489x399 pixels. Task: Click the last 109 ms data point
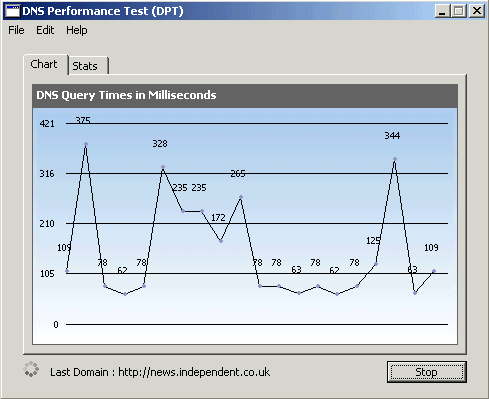434,271
